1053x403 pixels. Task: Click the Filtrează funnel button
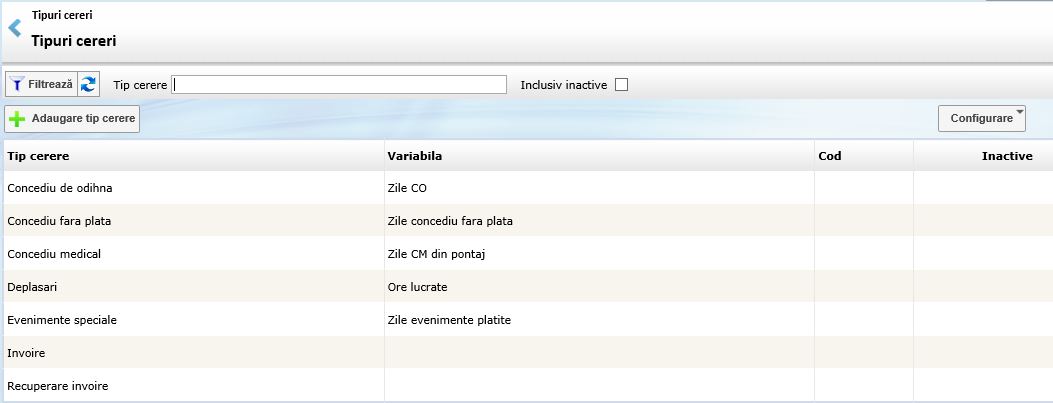(x=41, y=85)
